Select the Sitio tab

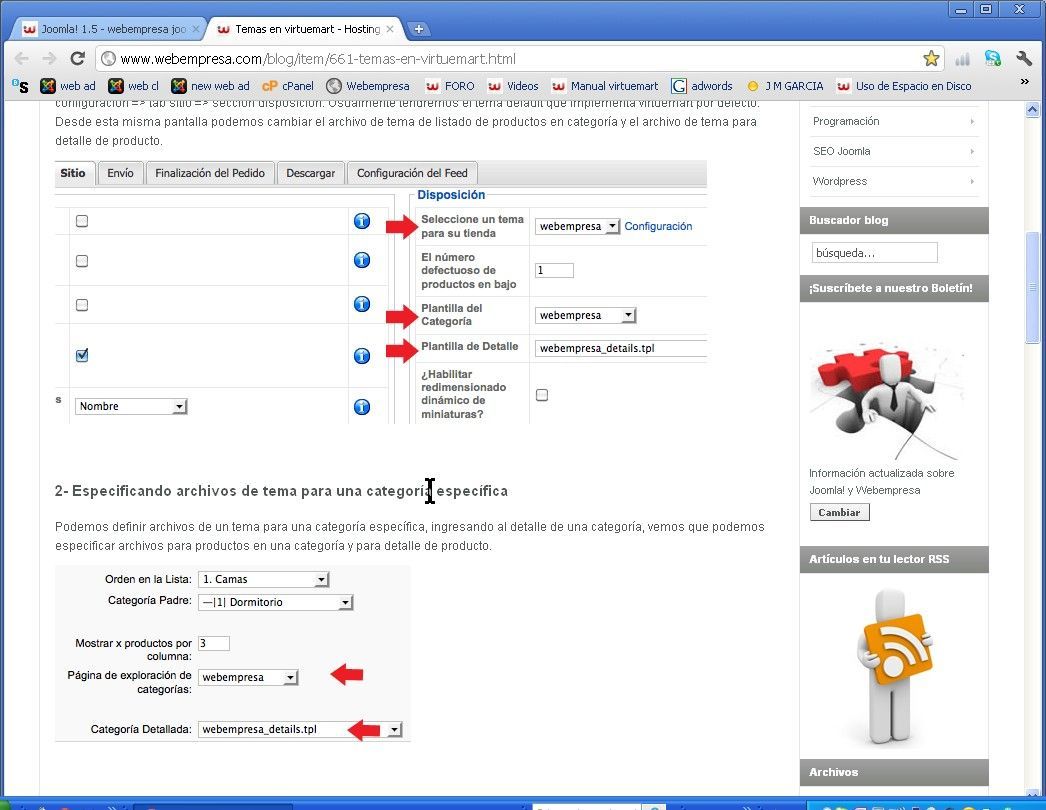click(x=73, y=173)
